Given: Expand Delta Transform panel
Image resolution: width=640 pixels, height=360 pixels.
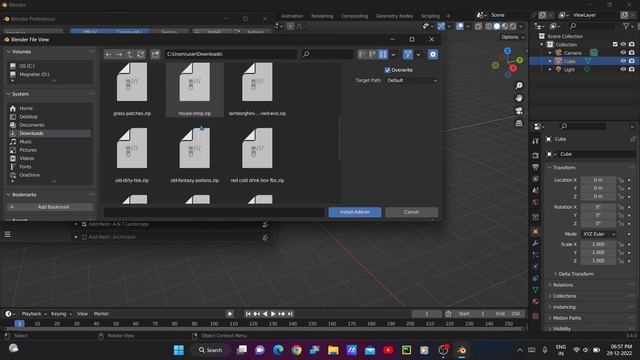Looking at the screenshot, I should tap(576, 274).
